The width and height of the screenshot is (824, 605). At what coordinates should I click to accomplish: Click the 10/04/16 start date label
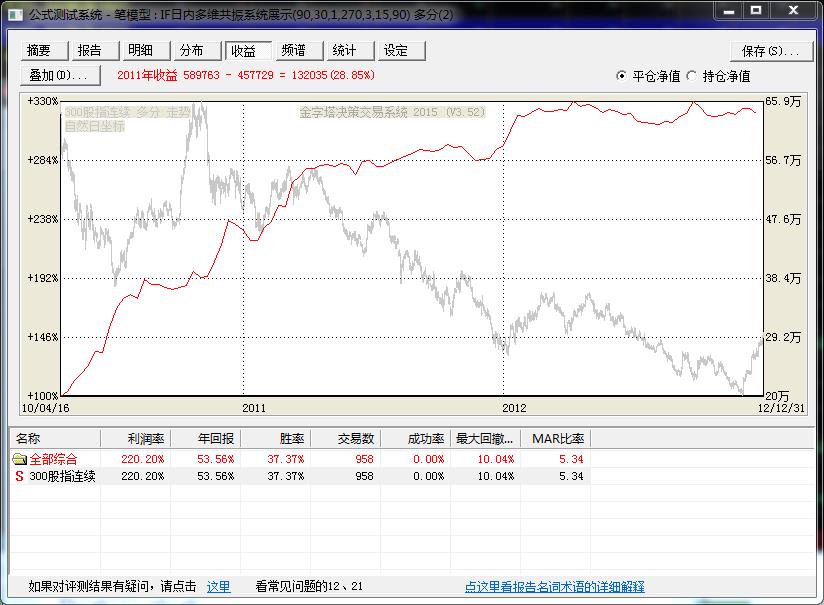point(45,408)
